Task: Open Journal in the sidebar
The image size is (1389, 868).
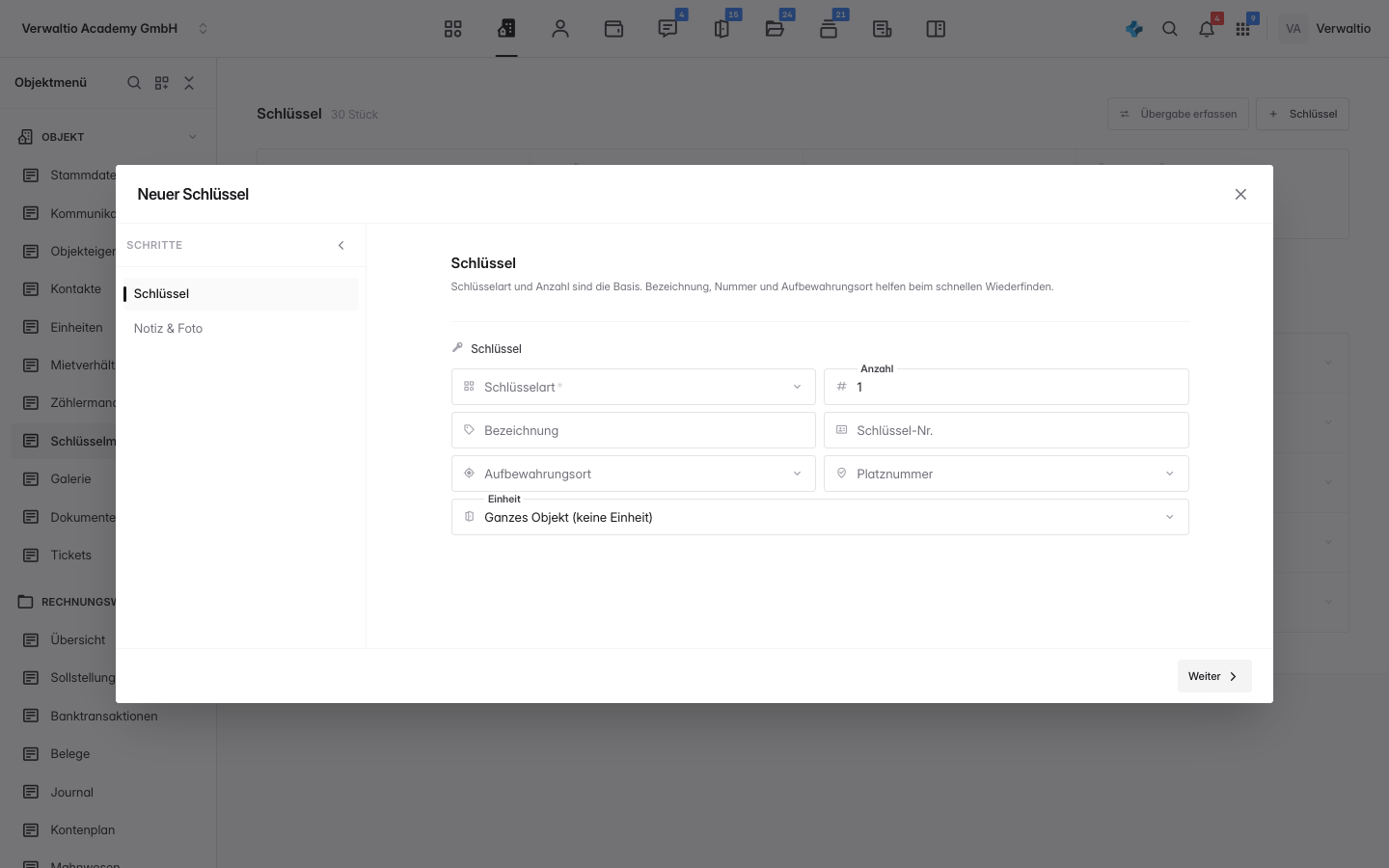Action: [x=72, y=792]
